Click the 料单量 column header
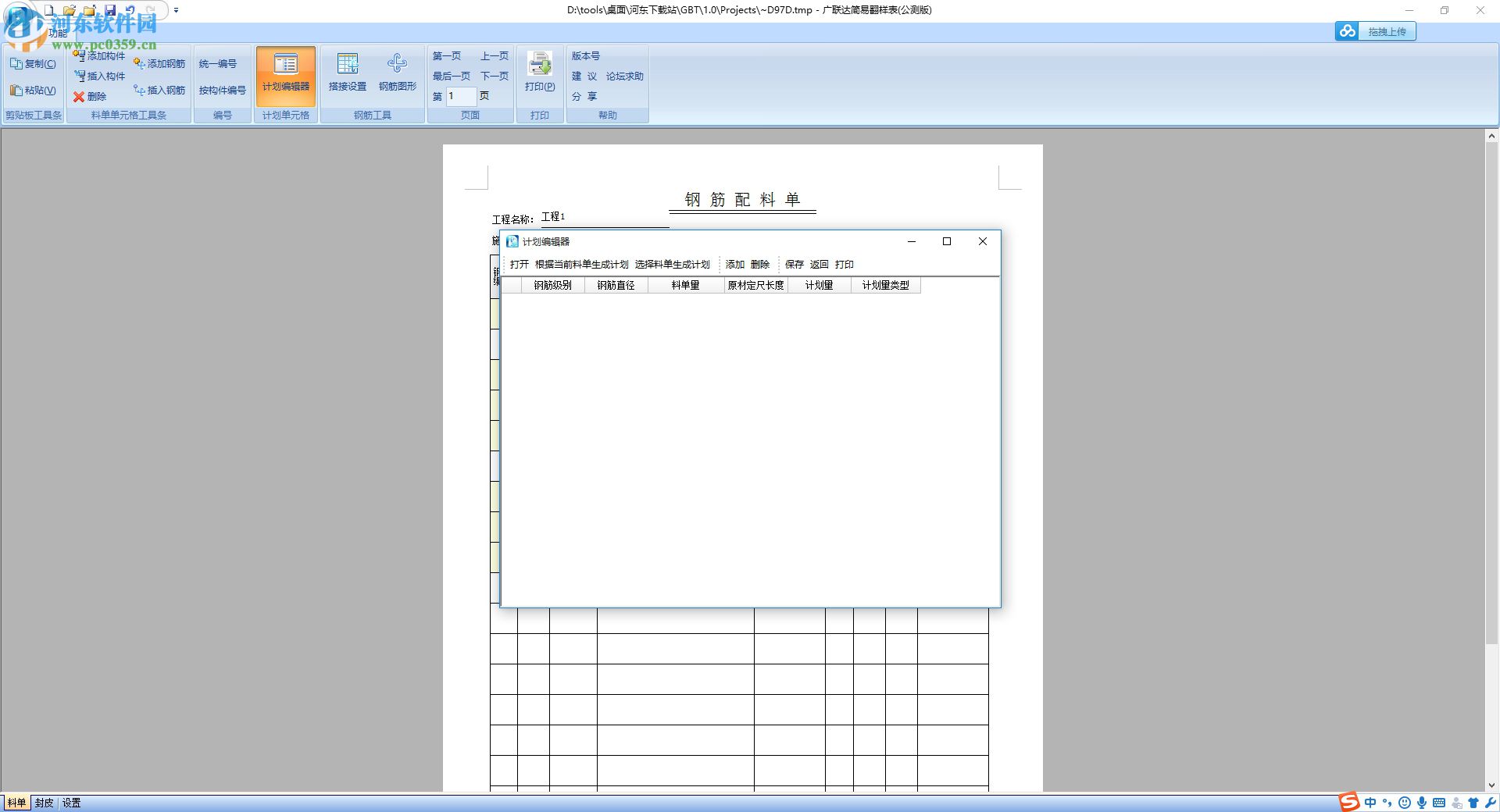The height and width of the screenshot is (812, 1500). coord(686,286)
